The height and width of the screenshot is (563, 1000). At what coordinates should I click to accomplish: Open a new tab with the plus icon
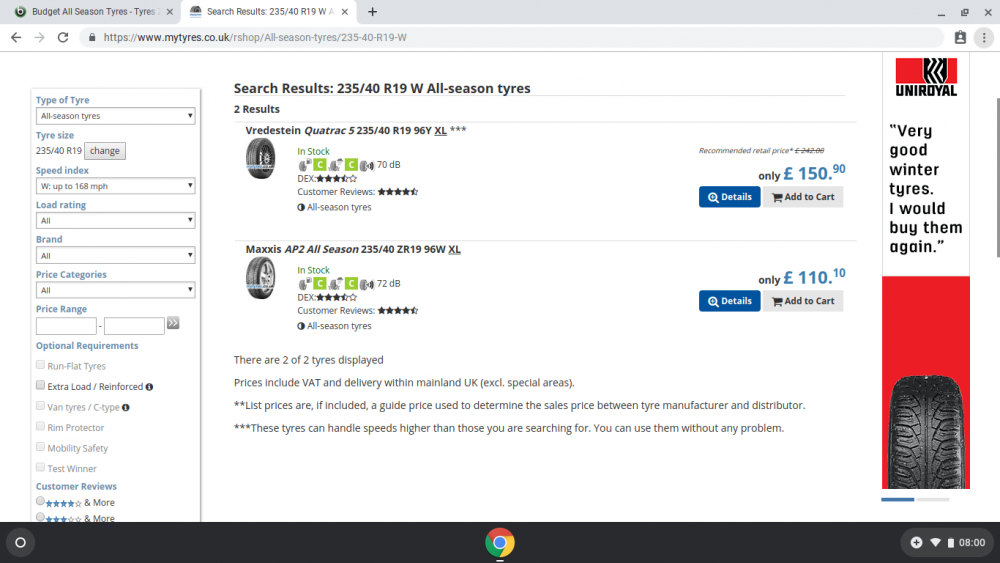coord(372,11)
